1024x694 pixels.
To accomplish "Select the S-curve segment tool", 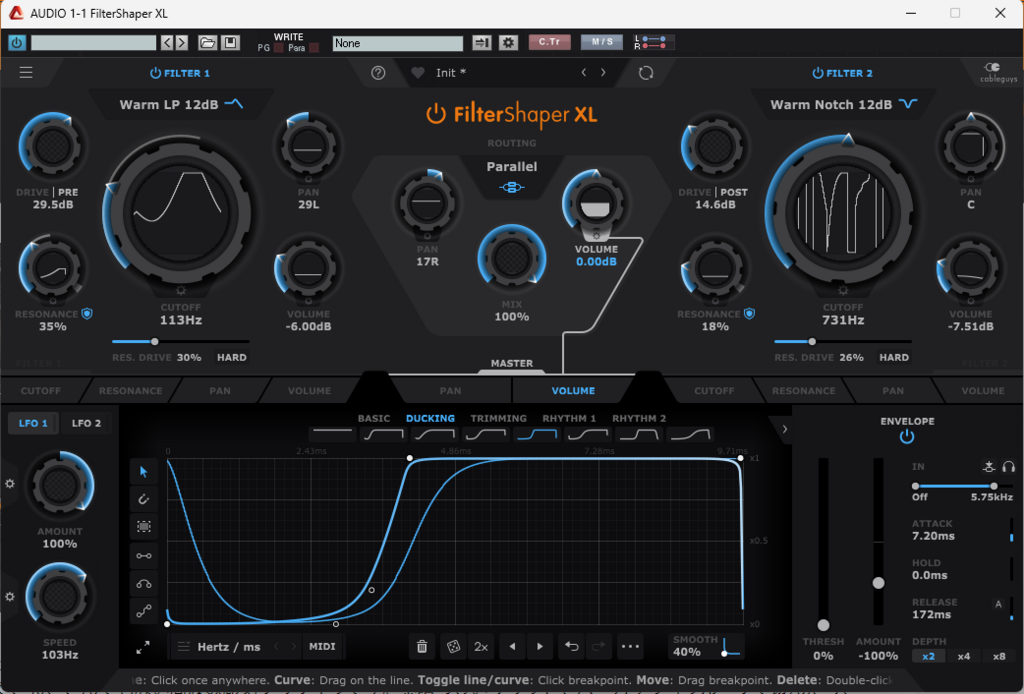I will [144, 611].
